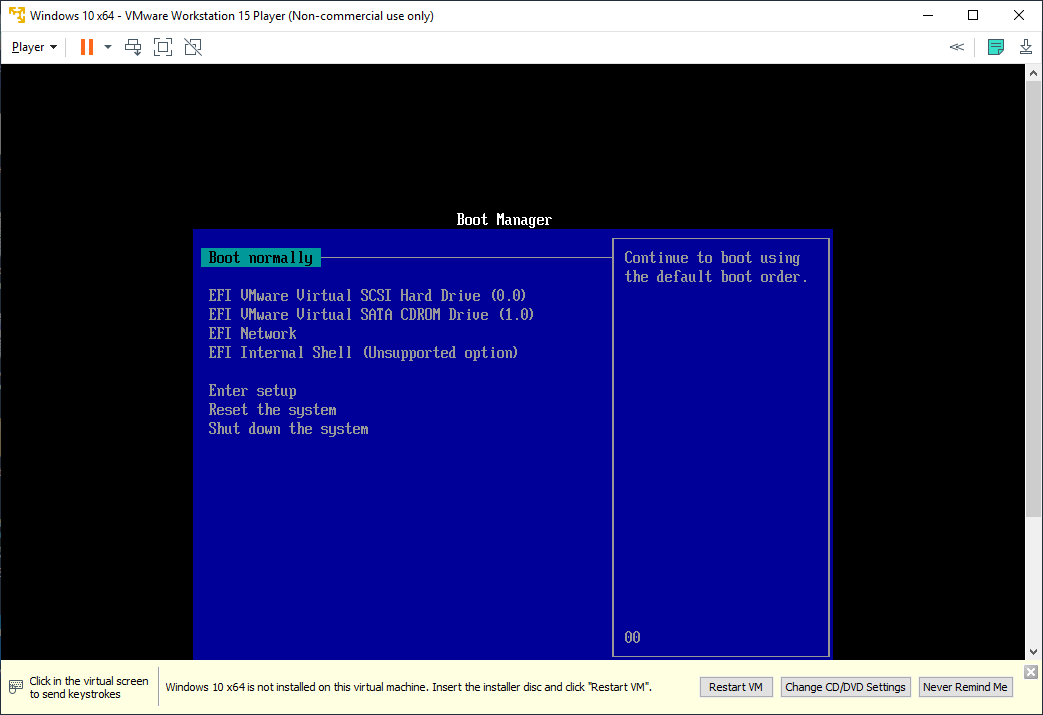Select Shut down the system entry
Image resolution: width=1043 pixels, height=715 pixels.
pyautogui.click(x=289, y=429)
